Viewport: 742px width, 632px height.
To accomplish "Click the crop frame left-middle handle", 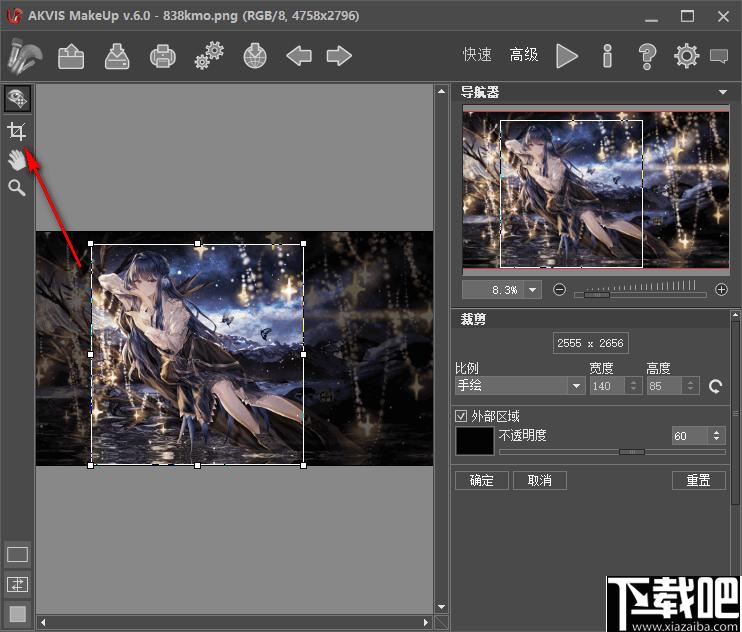I will (91, 354).
